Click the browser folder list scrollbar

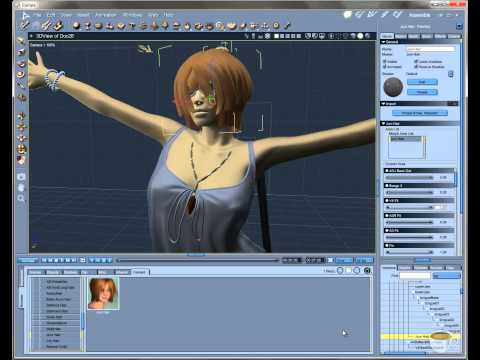(82, 313)
